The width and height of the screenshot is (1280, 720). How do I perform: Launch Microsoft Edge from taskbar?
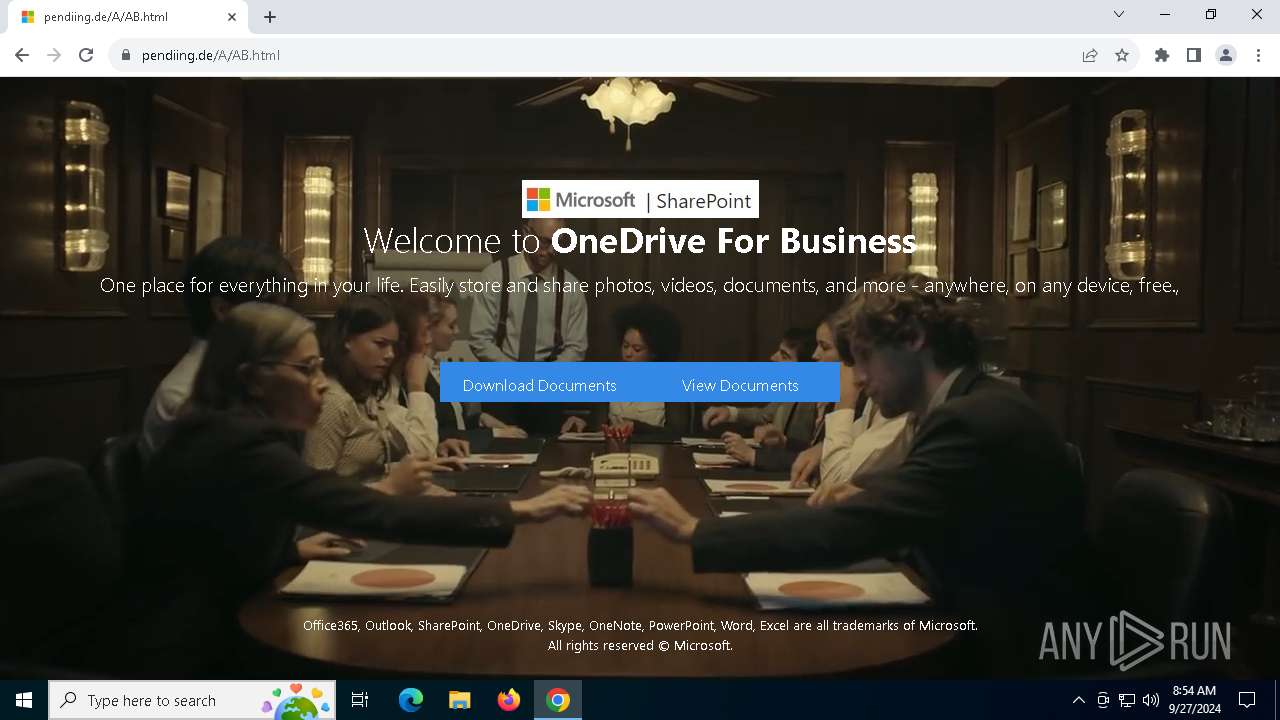pos(411,700)
